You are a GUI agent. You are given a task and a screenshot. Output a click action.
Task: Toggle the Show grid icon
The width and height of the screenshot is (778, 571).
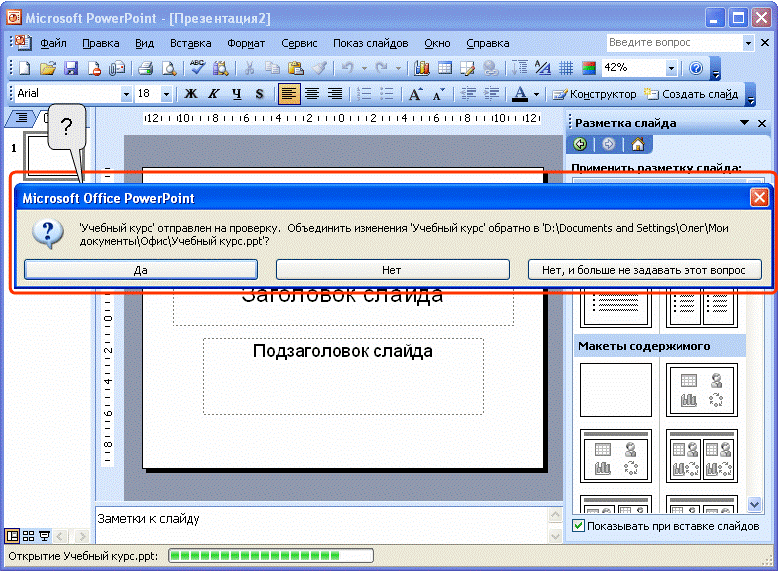pos(566,68)
